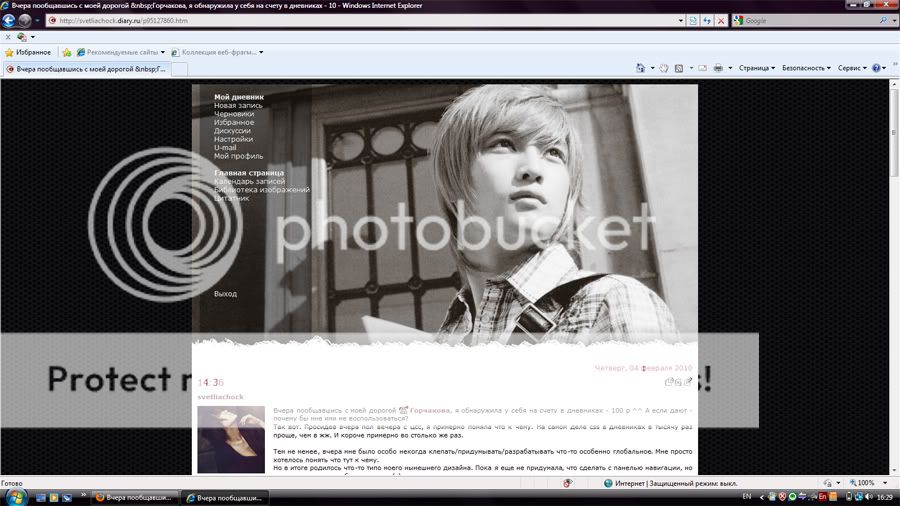
Task: Click the svetlachock avatar thumbnail
Action: click(x=231, y=439)
